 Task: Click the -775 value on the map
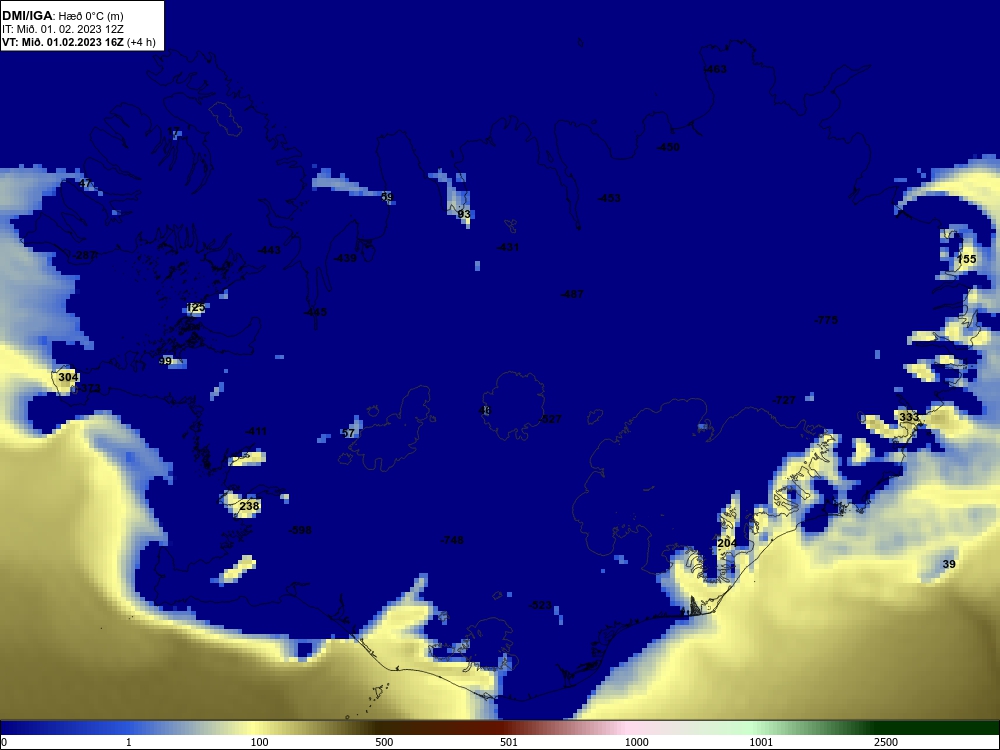point(827,320)
